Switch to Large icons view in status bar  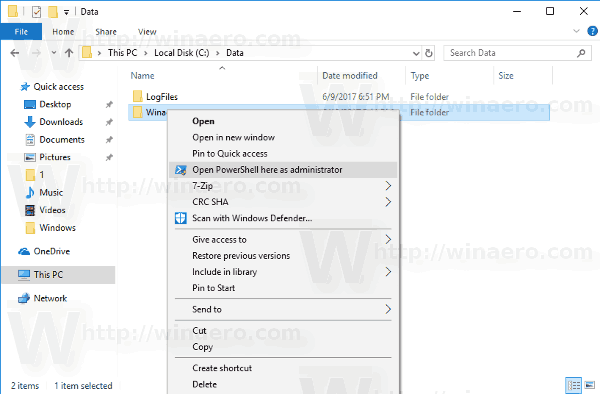[590, 385]
